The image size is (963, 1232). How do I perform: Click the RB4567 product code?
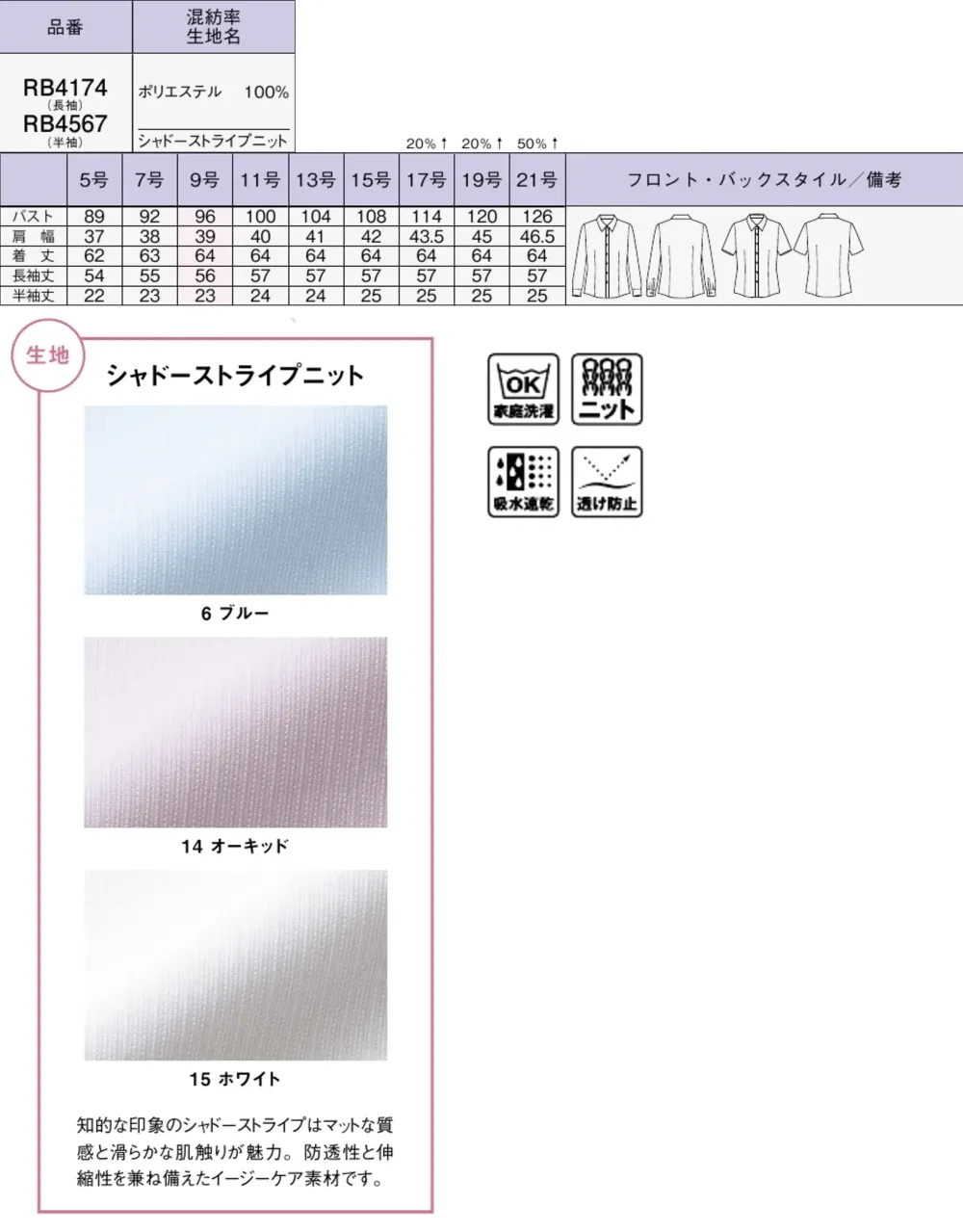66,121
